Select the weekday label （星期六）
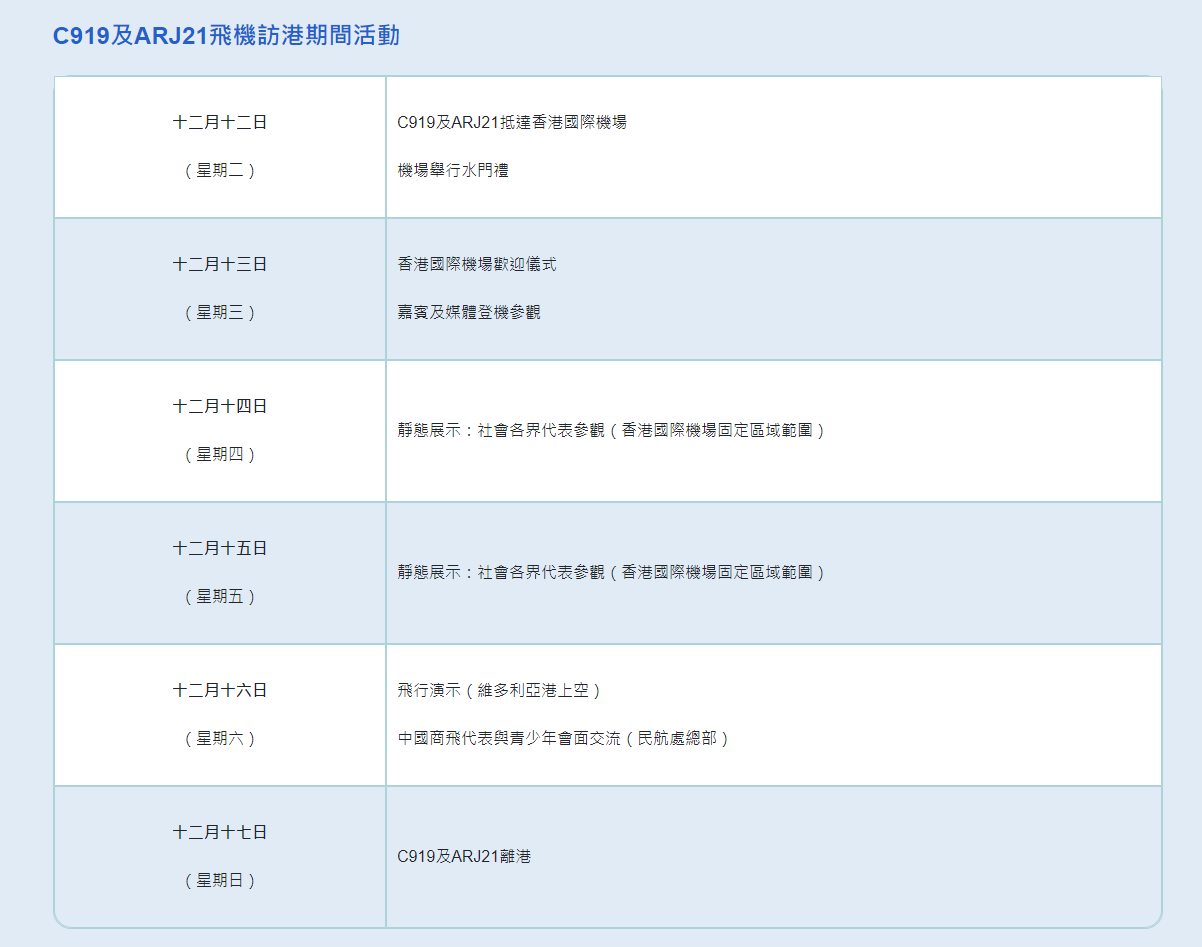This screenshot has height=947, width=1202. click(x=220, y=739)
